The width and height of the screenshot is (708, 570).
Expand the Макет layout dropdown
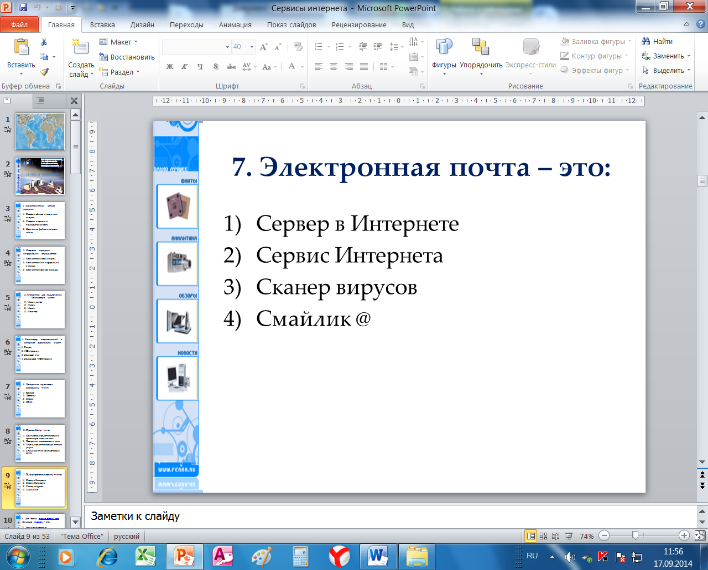point(118,42)
